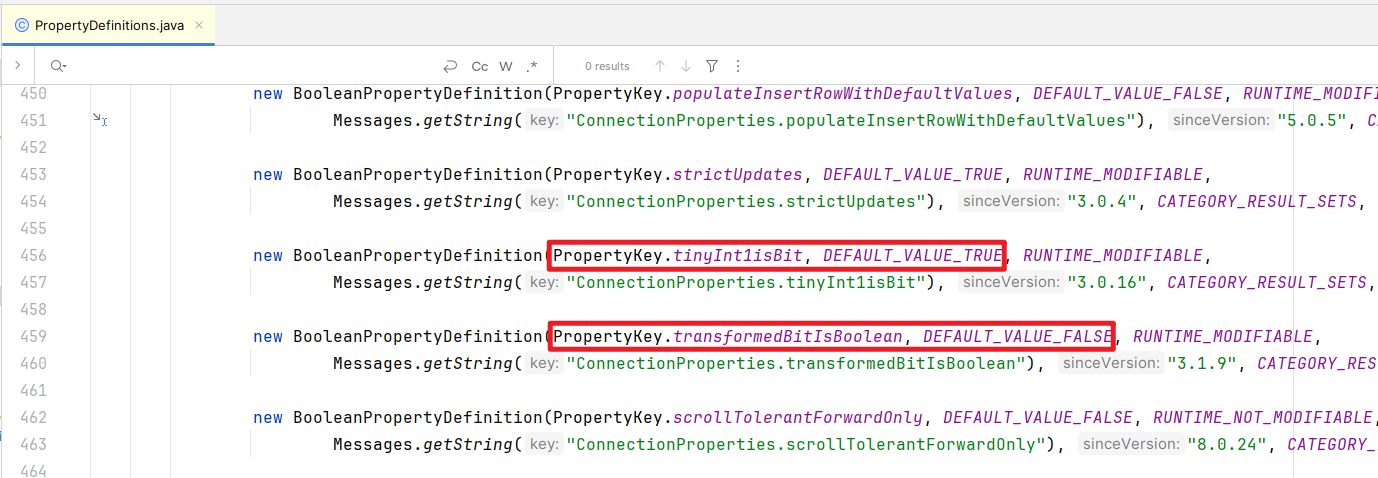Click scrollTolerantForwardOnly property key on line 462

coord(798,417)
